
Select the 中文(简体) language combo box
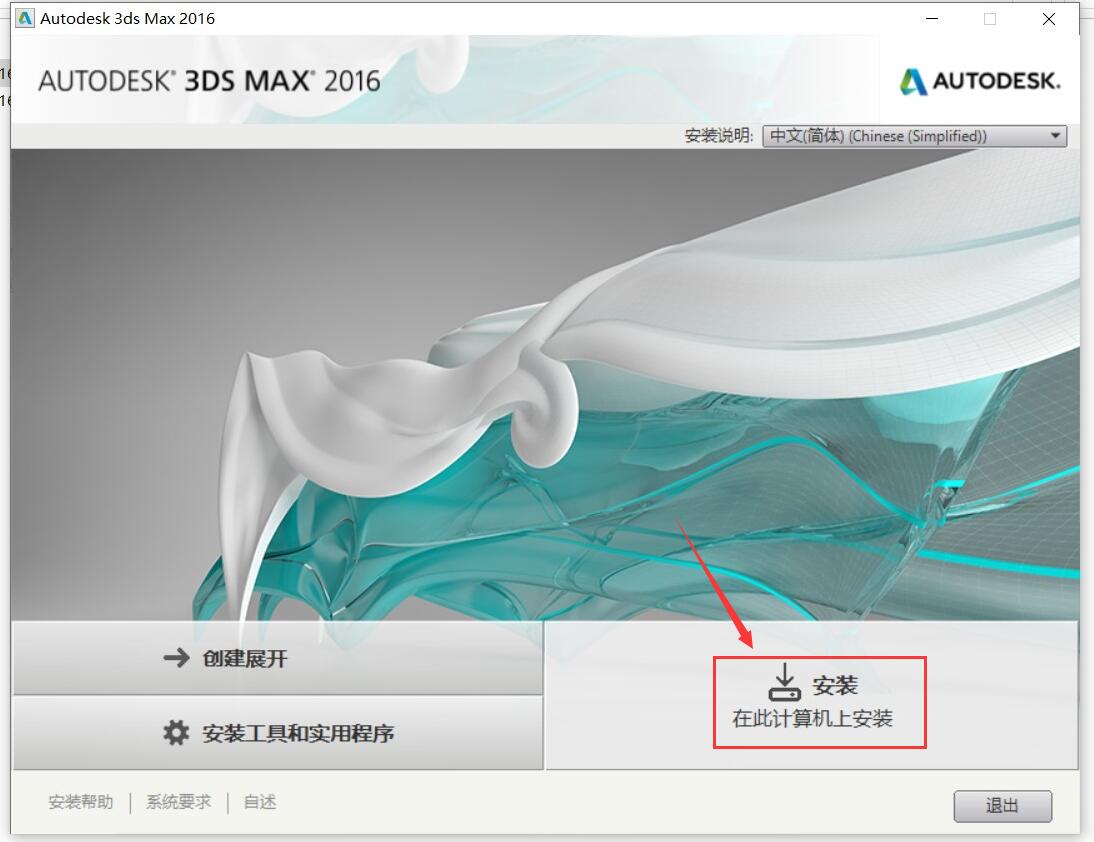915,135
